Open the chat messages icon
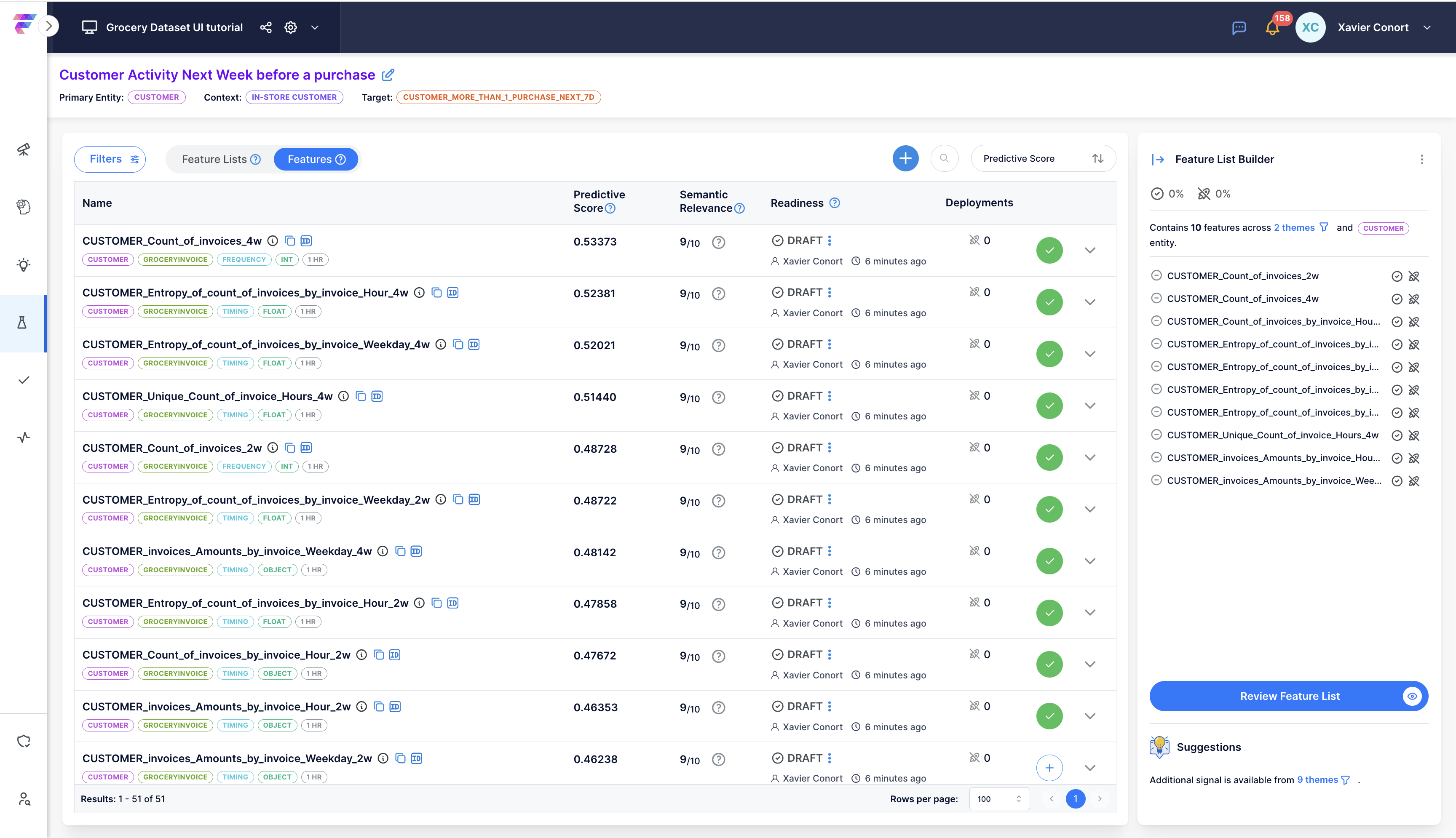Screen dimensions: 1456x838 1239,28
